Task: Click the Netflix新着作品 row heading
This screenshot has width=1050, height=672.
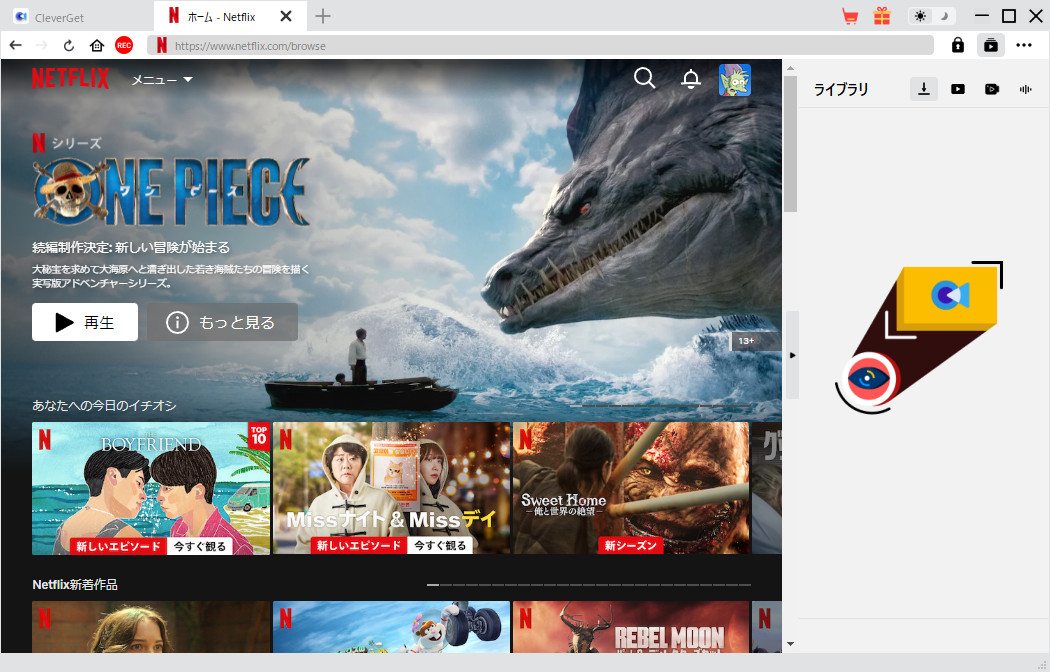Action: 75,584
